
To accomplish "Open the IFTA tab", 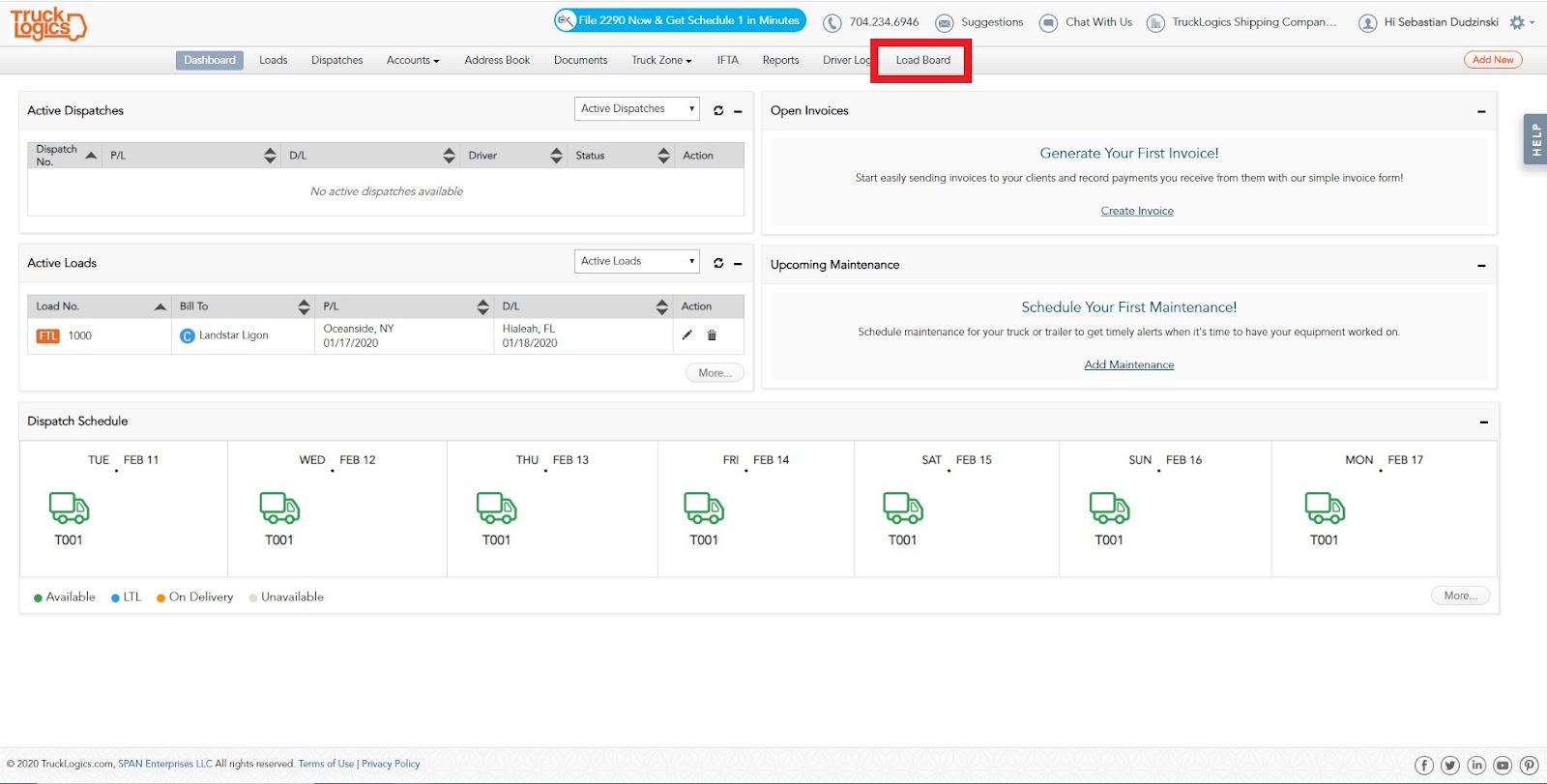I will [728, 60].
